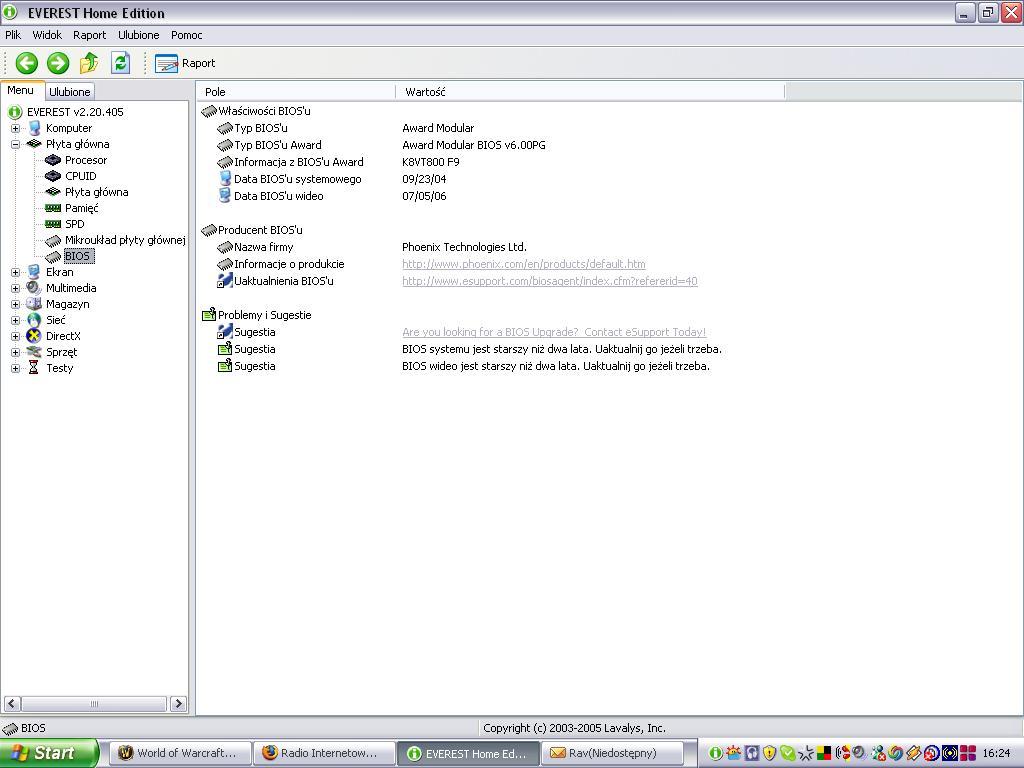Expand the Sieć node
This screenshot has height=768, width=1024.
15,321
